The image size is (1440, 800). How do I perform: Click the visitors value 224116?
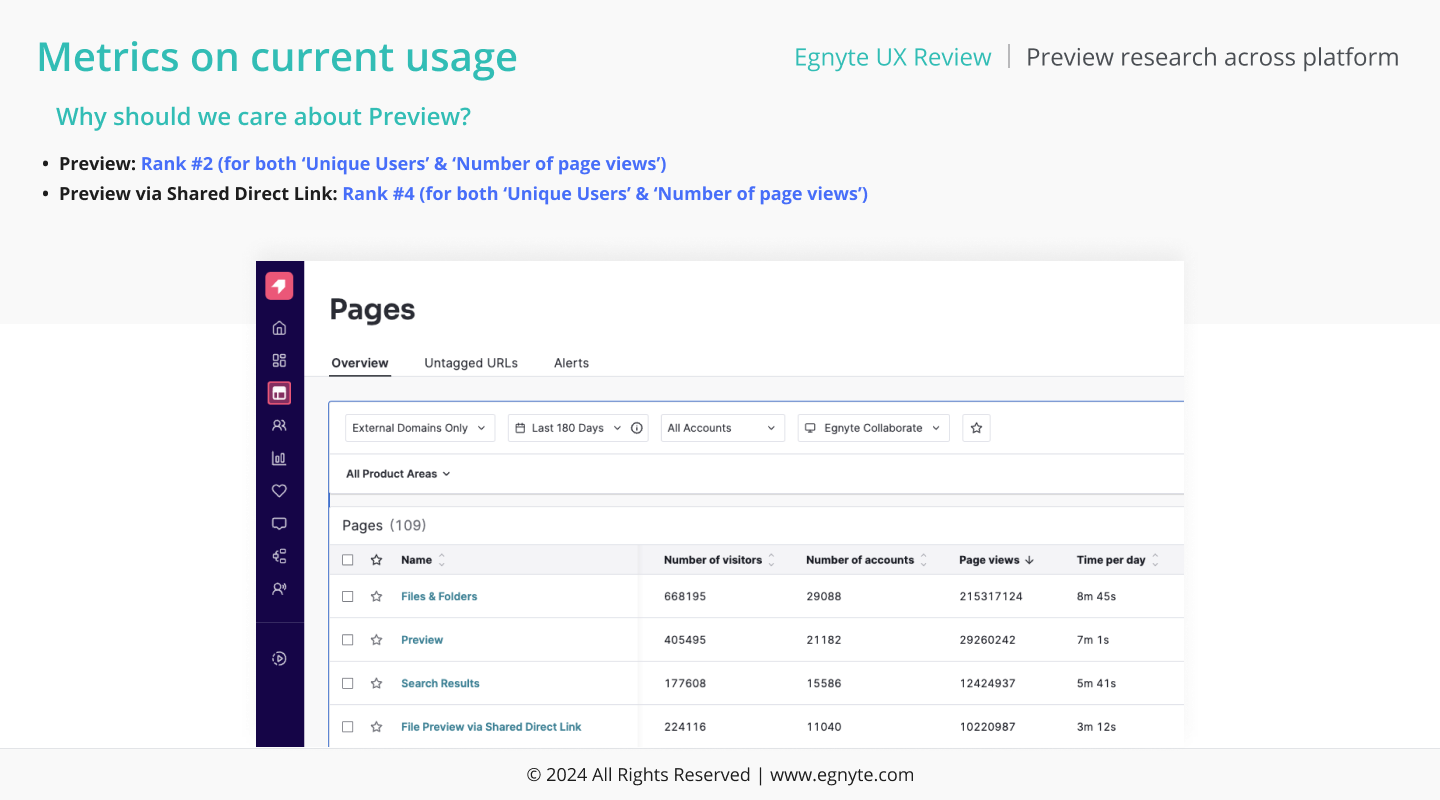(685, 727)
